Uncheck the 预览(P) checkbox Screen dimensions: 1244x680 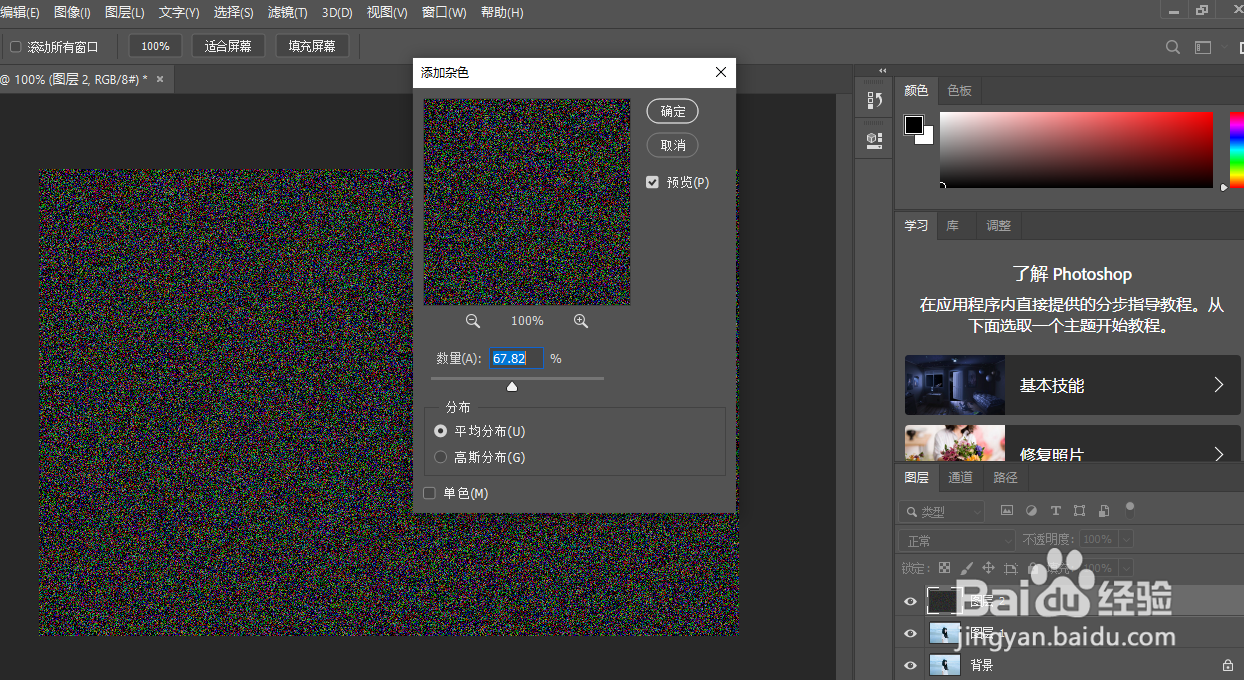point(653,182)
